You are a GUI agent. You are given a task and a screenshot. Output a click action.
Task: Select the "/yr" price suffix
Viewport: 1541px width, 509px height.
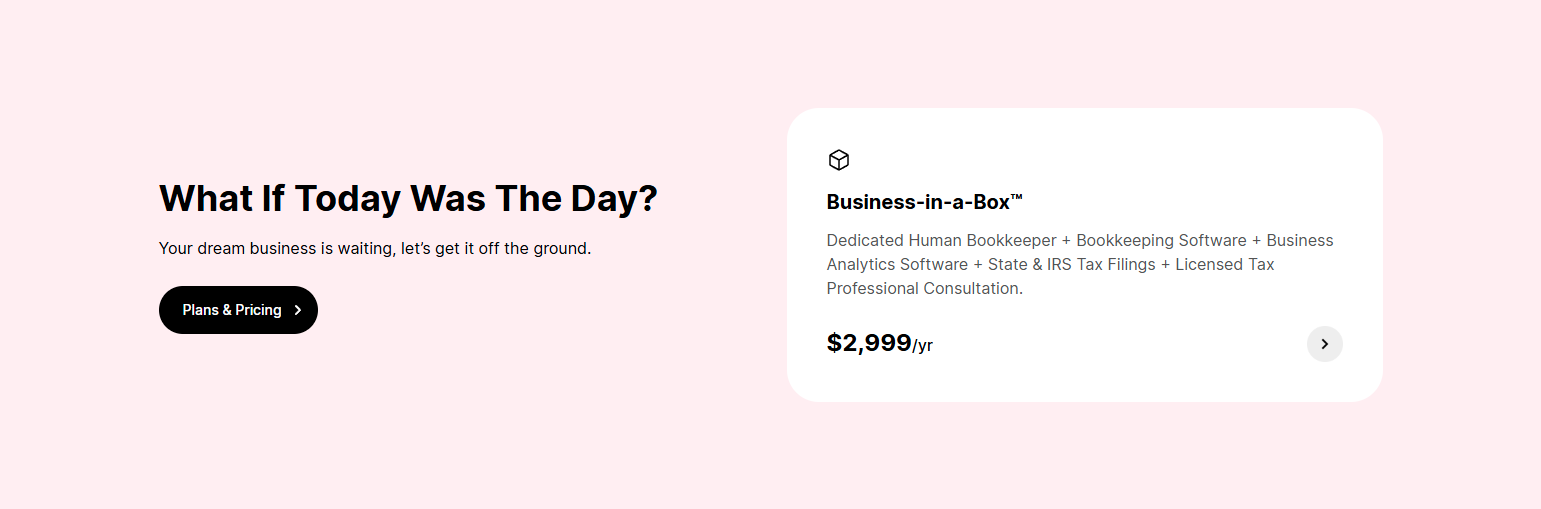pyautogui.click(x=923, y=346)
